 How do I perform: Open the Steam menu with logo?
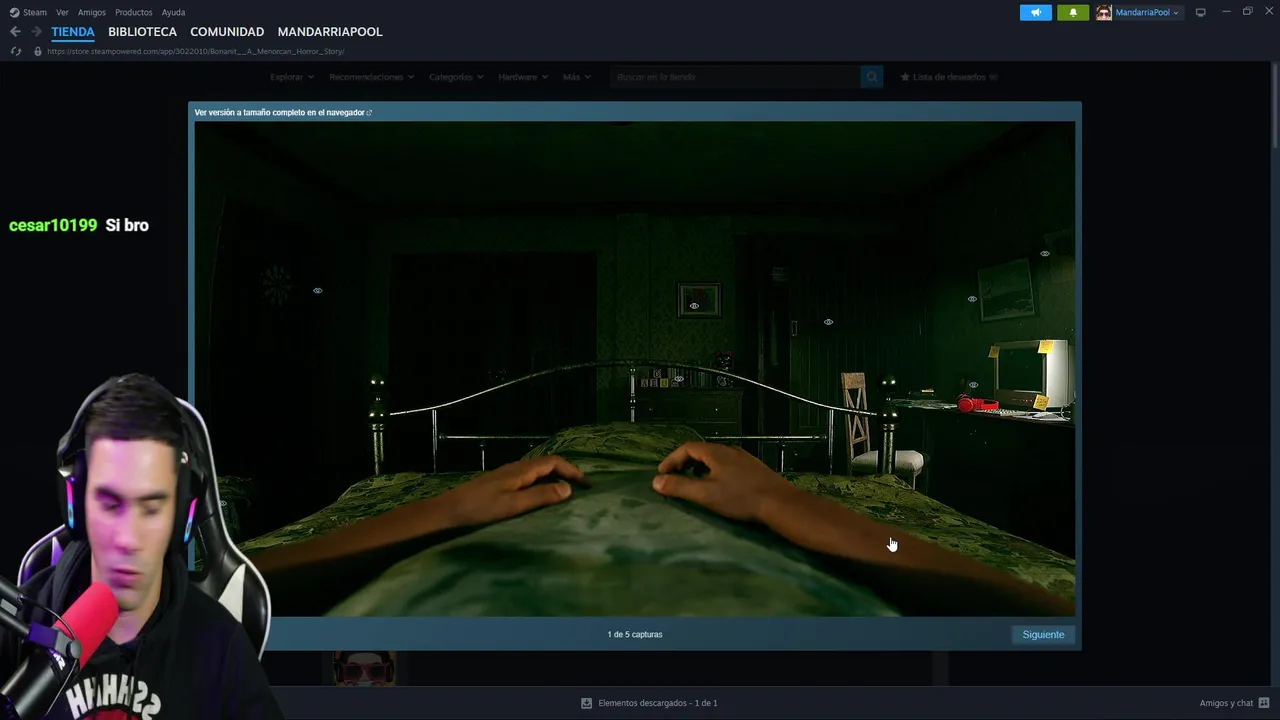pyautogui.click(x=28, y=12)
